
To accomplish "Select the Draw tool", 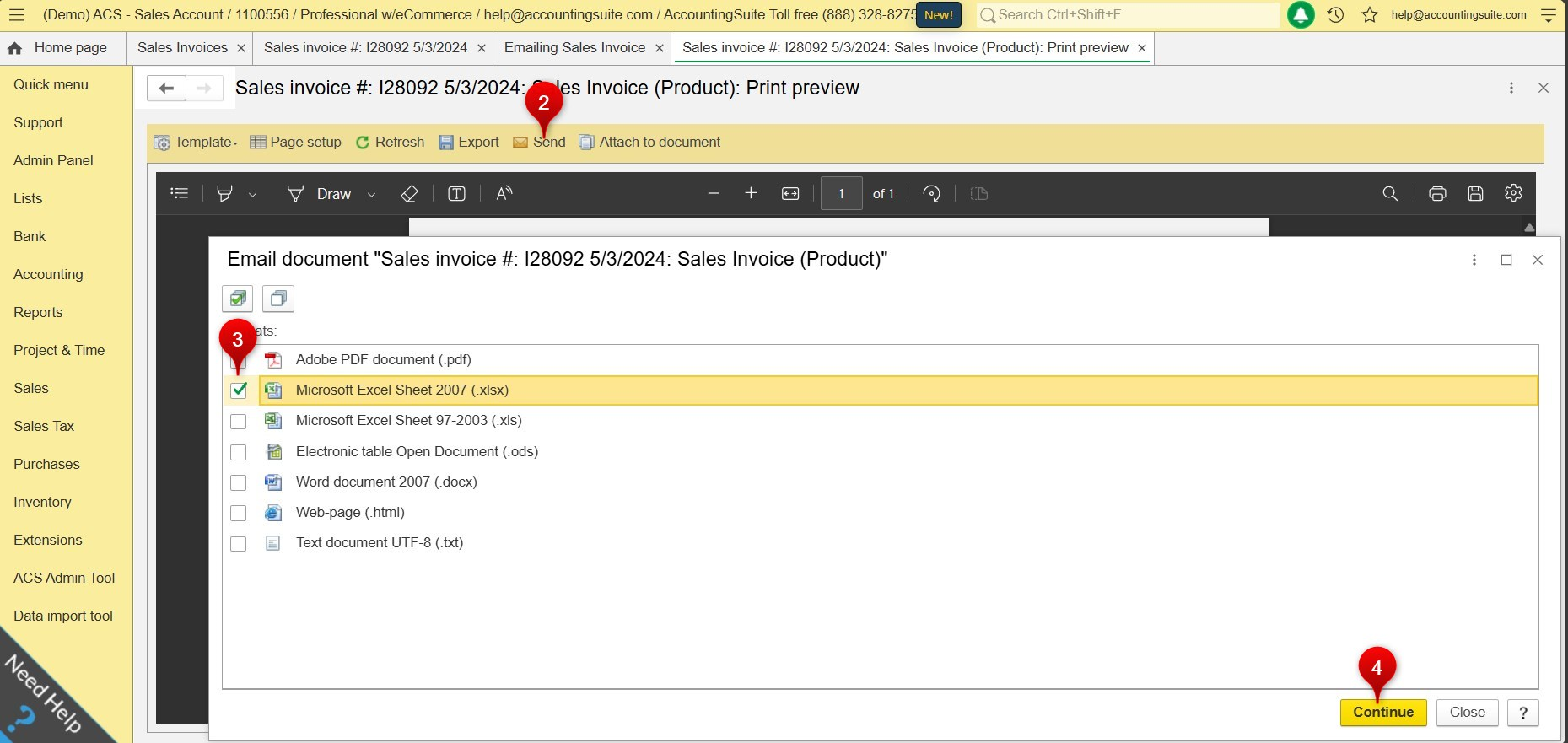I will pyautogui.click(x=319, y=193).
